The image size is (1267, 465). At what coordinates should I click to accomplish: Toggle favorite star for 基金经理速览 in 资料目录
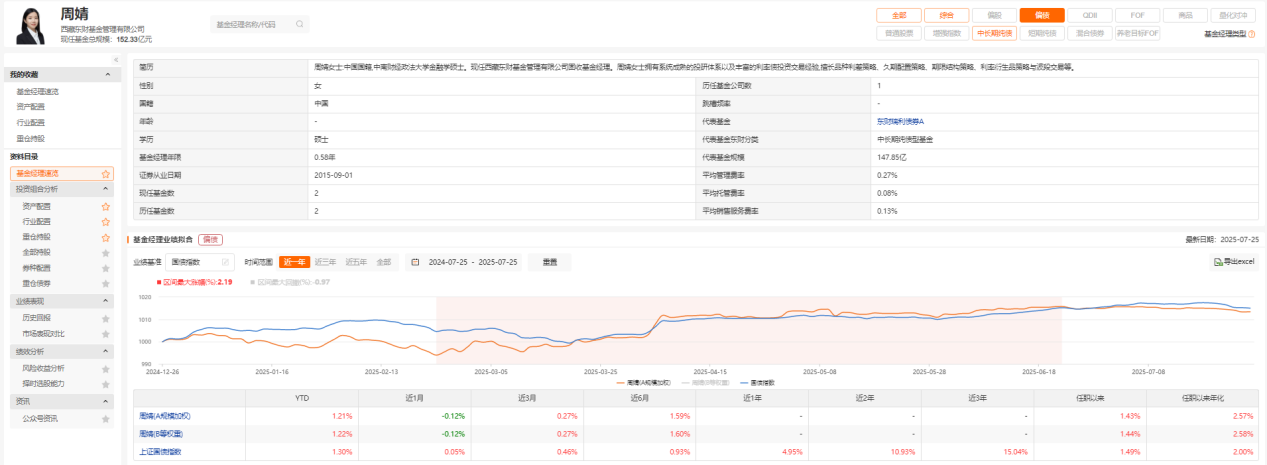pyautogui.click(x=106, y=173)
